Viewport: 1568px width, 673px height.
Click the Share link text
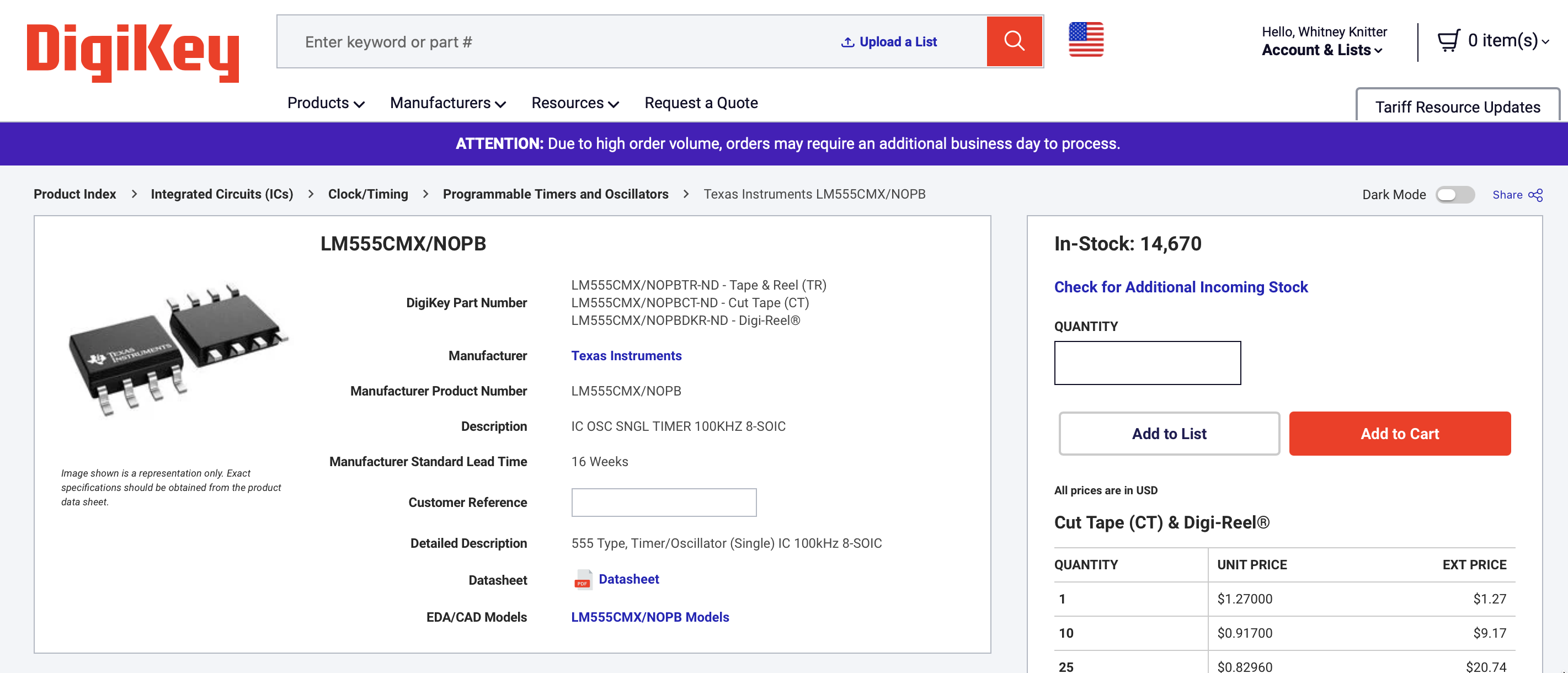click(x=1507, y=195)
